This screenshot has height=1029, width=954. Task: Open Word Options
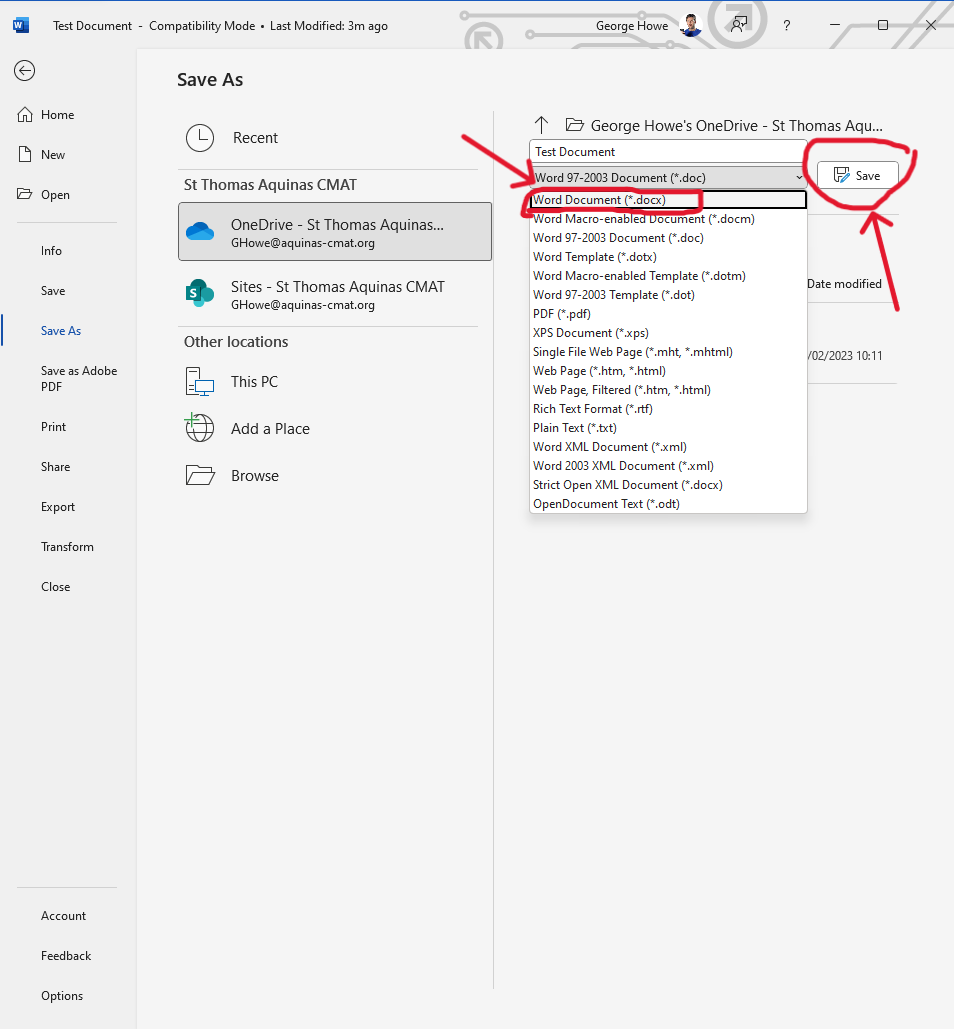(x=62, y=996)
